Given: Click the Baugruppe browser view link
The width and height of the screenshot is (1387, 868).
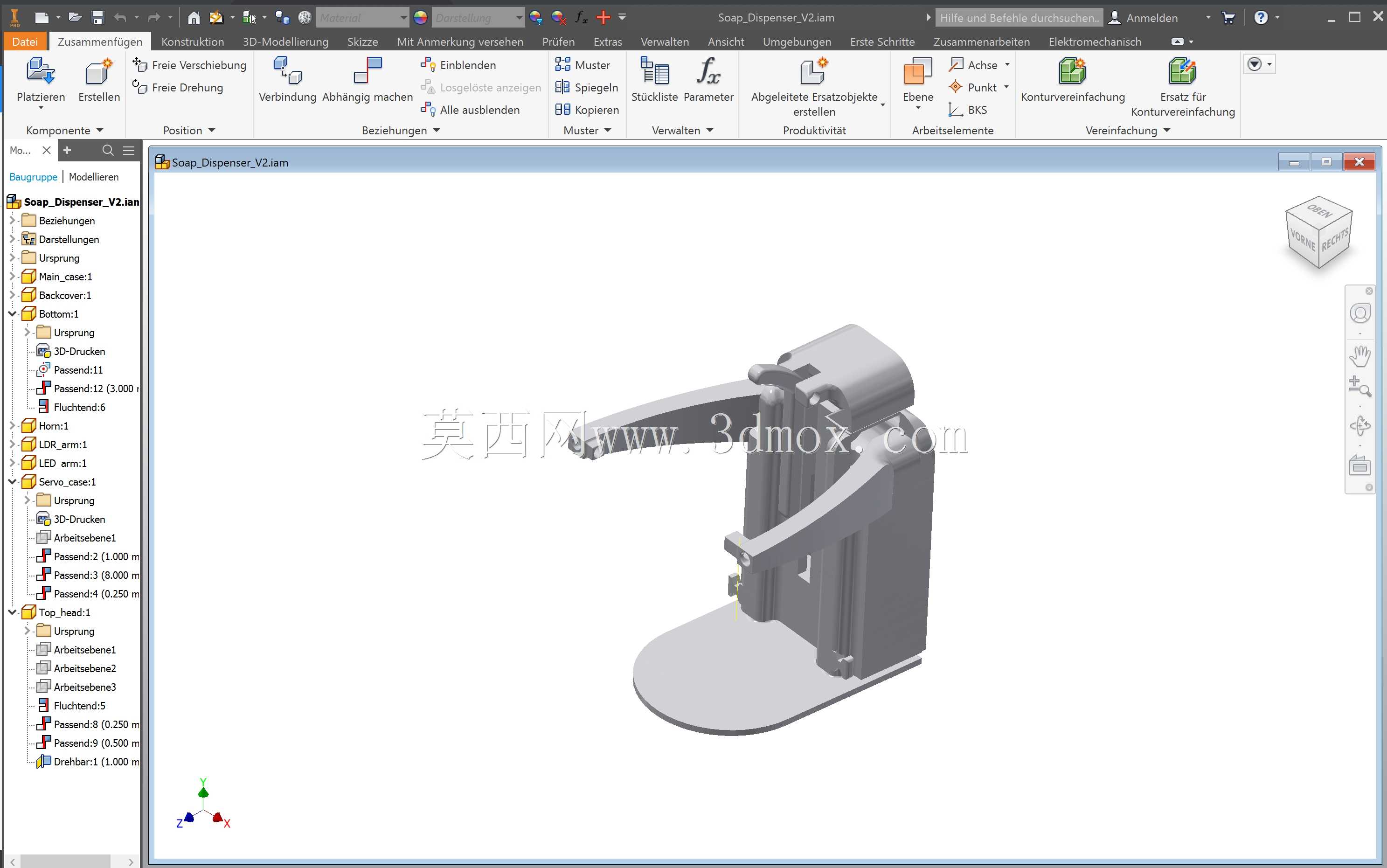Looking at the screenshot, I should [x=33, y=177].
